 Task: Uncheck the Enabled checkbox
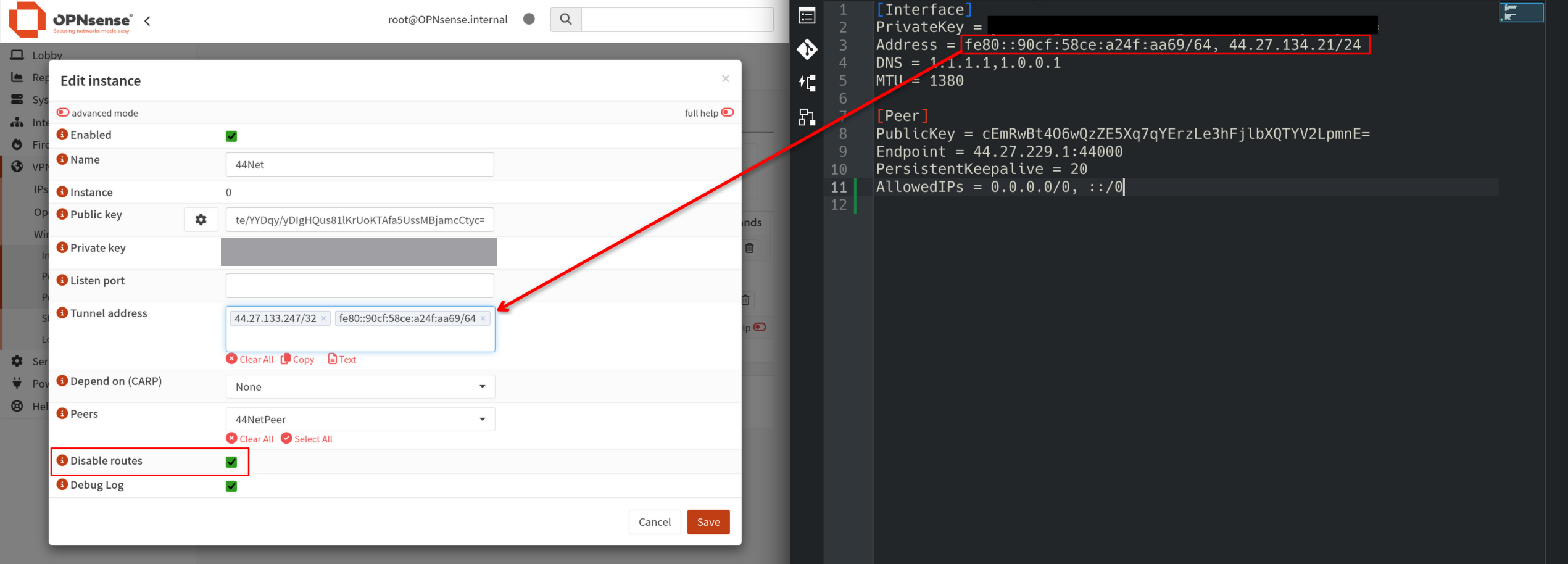(231, 136)
